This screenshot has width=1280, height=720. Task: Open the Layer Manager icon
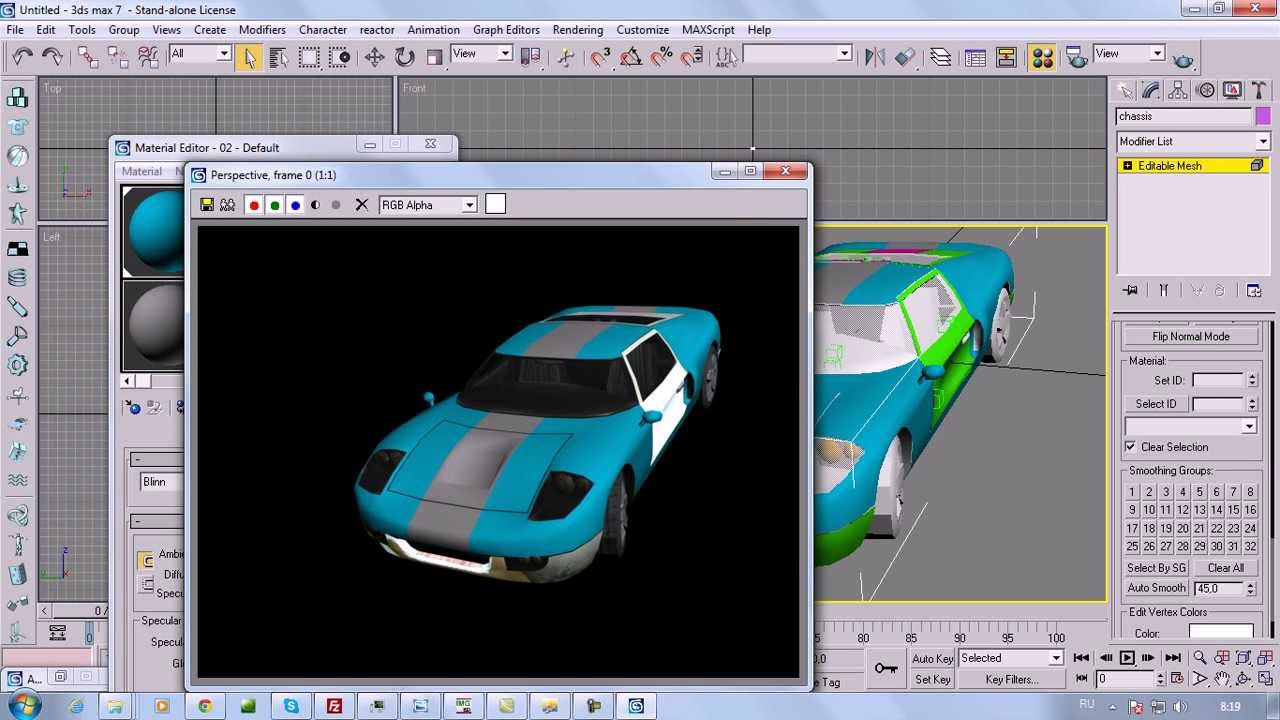(940, 57)
